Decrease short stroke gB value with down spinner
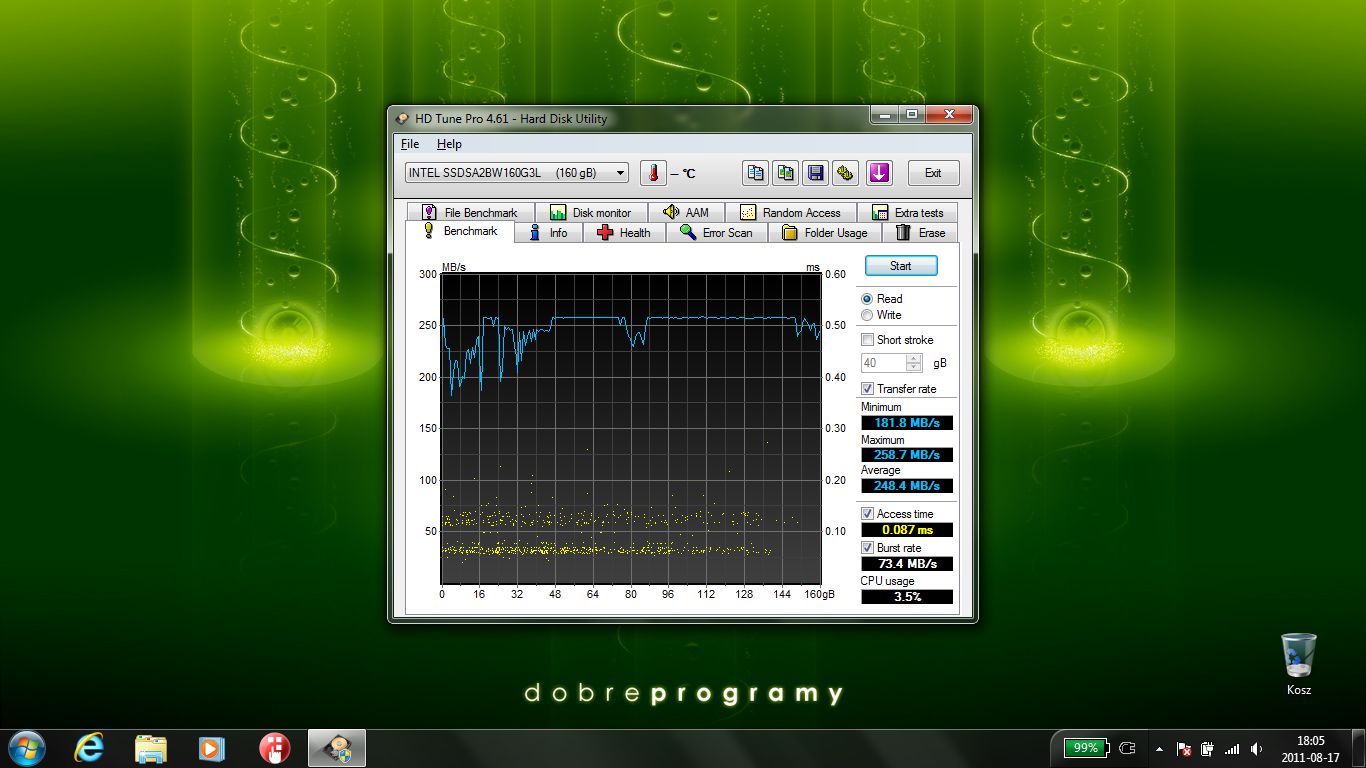This screenshot has height=768, width=1366. [914, 367]
